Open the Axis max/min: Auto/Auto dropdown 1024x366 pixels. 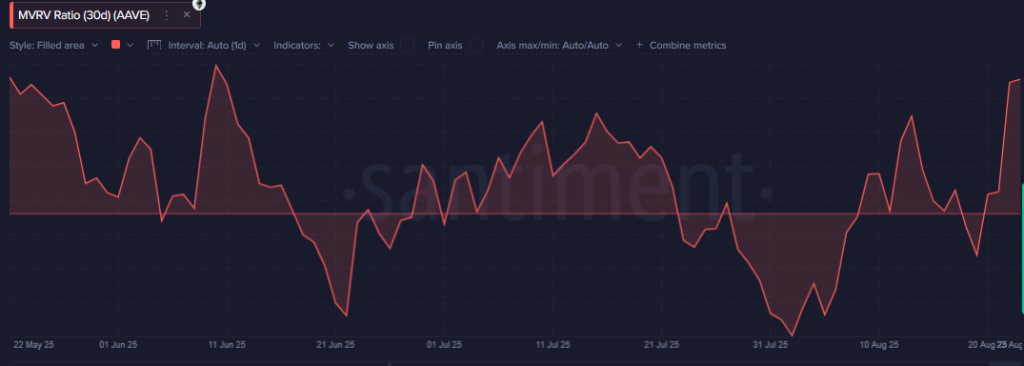pyautogui.click(x=559, y=45)
